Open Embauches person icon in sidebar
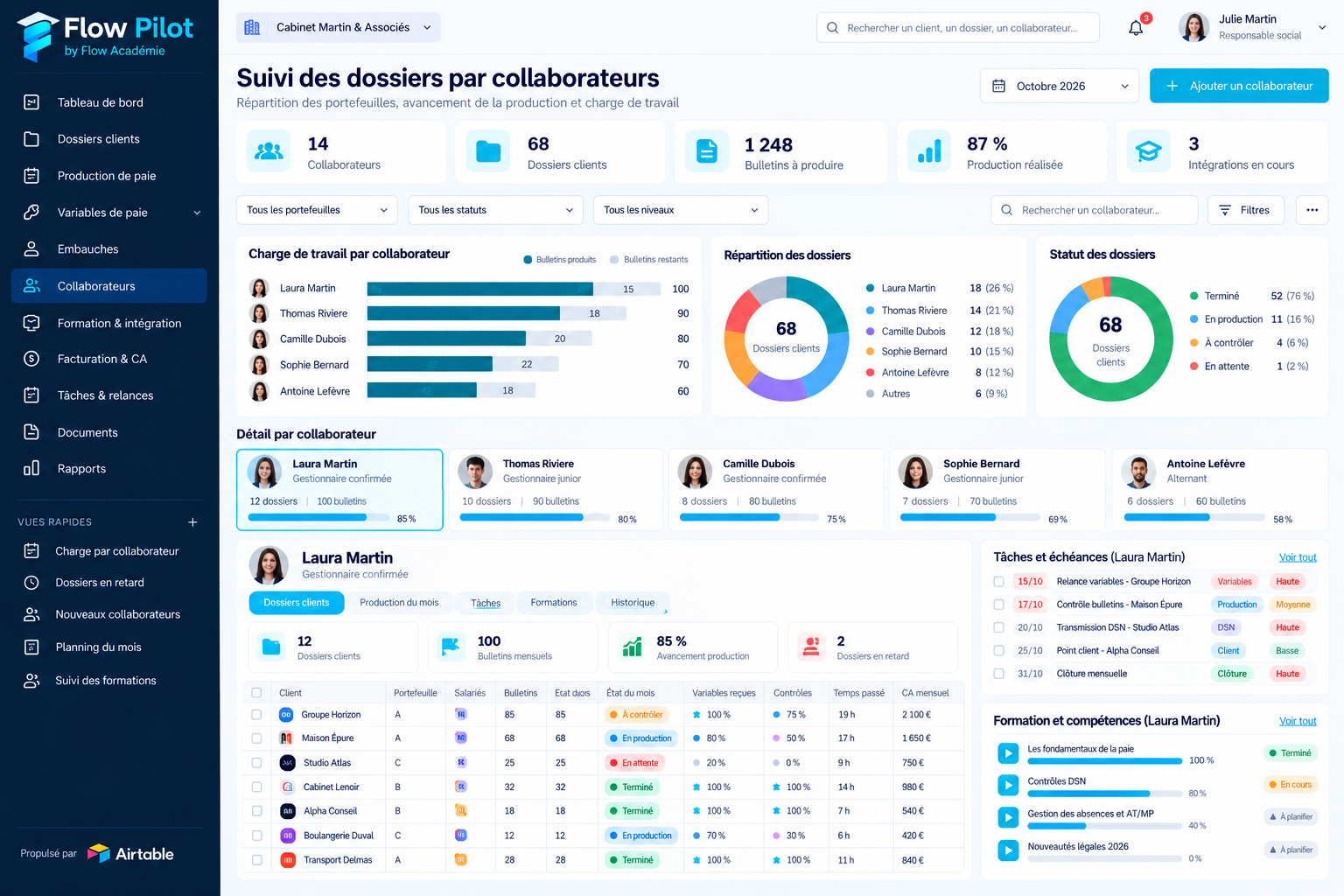The image size is (1344, 896). [x=31, y=249]
